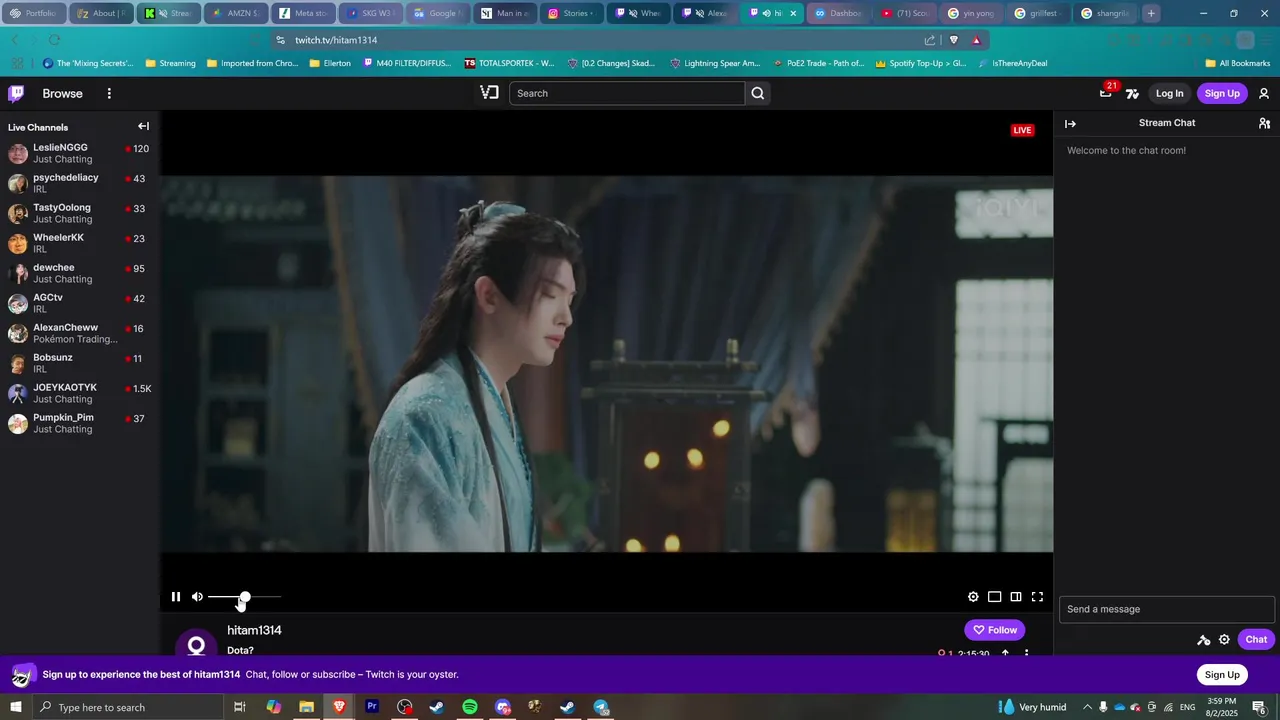Open the Windows Start menu

tap(16, 707)
